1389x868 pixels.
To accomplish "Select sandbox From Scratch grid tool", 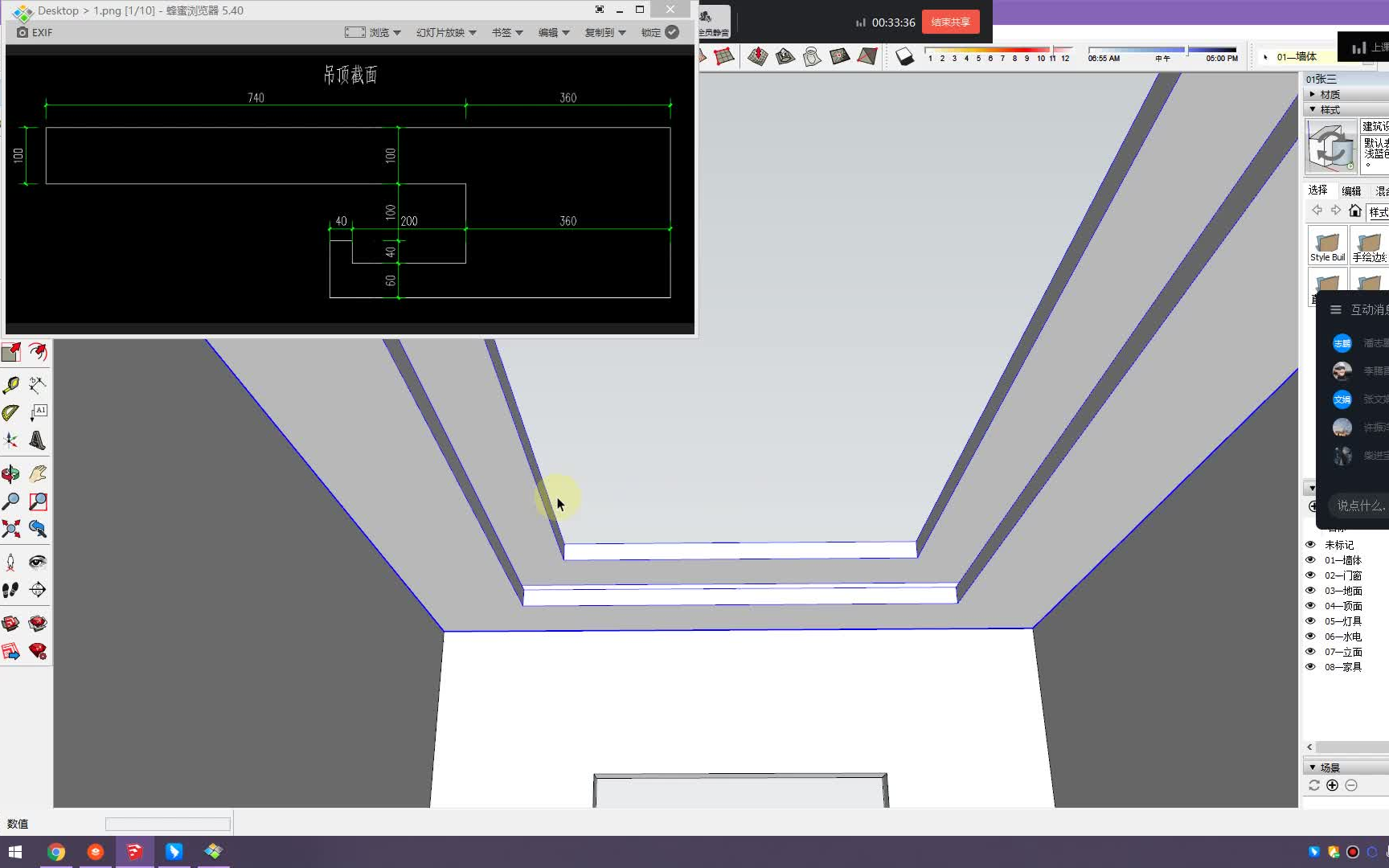I will point(725,56).
